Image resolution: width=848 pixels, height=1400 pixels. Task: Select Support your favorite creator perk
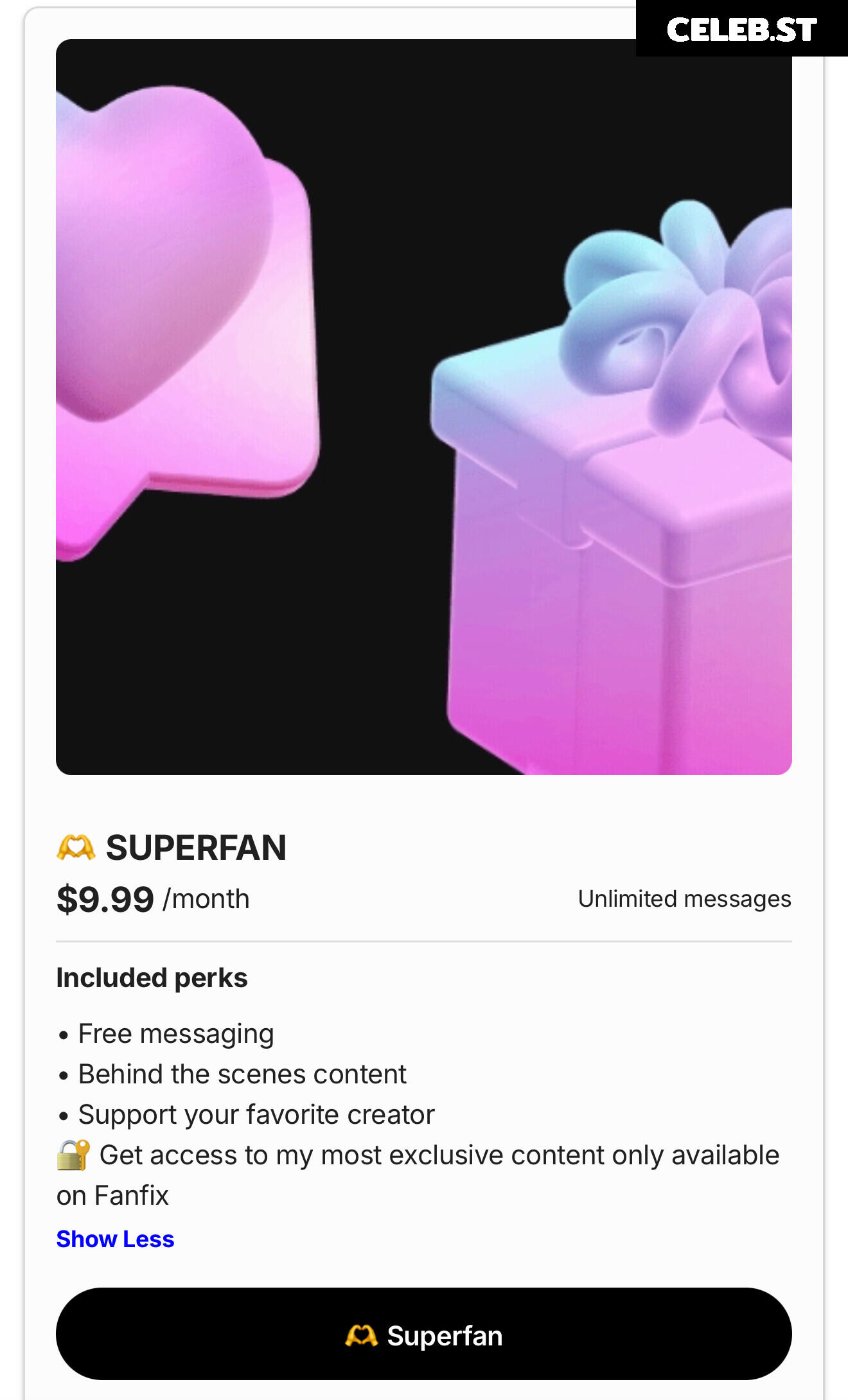pyautogui.click(x=256, y=1115)
